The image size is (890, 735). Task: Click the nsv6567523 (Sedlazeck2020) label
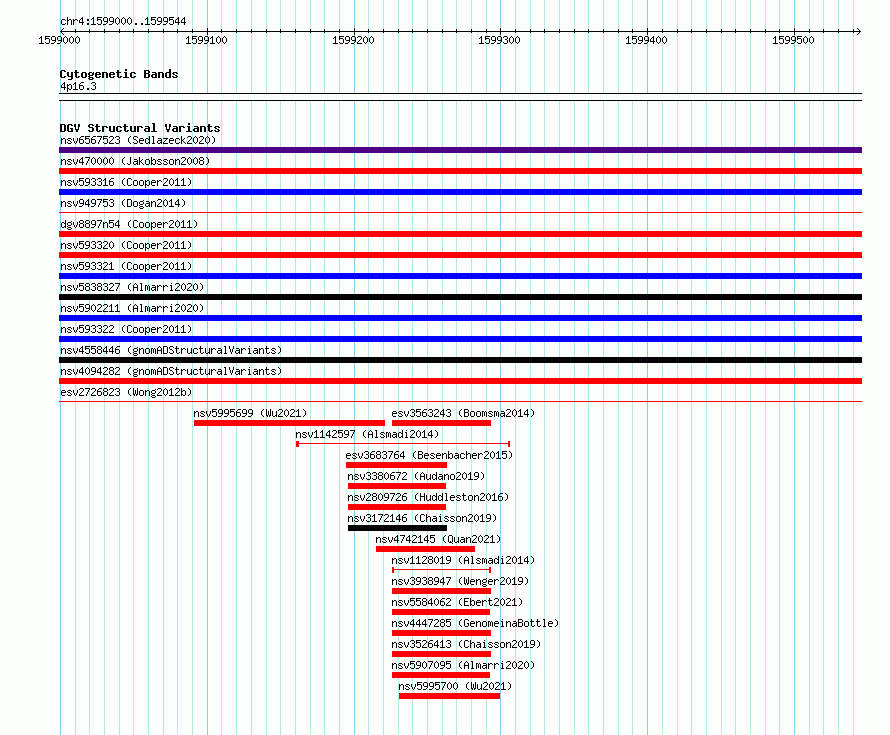138,140
